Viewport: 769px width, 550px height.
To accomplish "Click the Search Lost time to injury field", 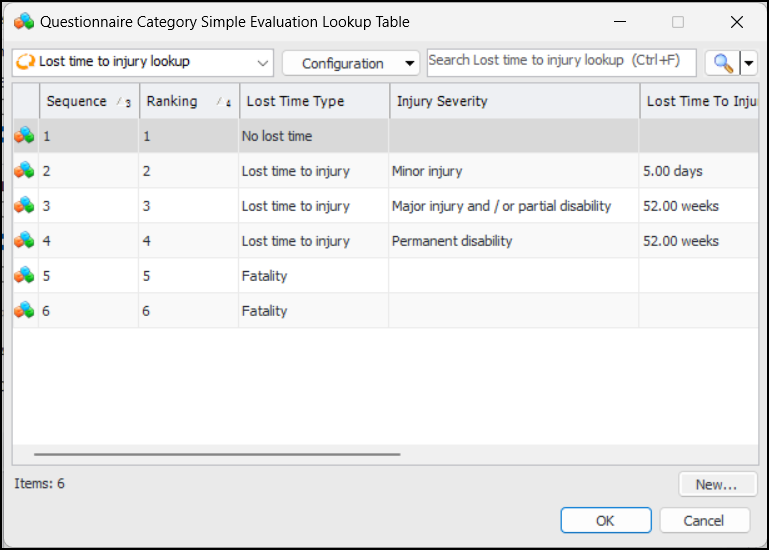I will click(561, 62).
